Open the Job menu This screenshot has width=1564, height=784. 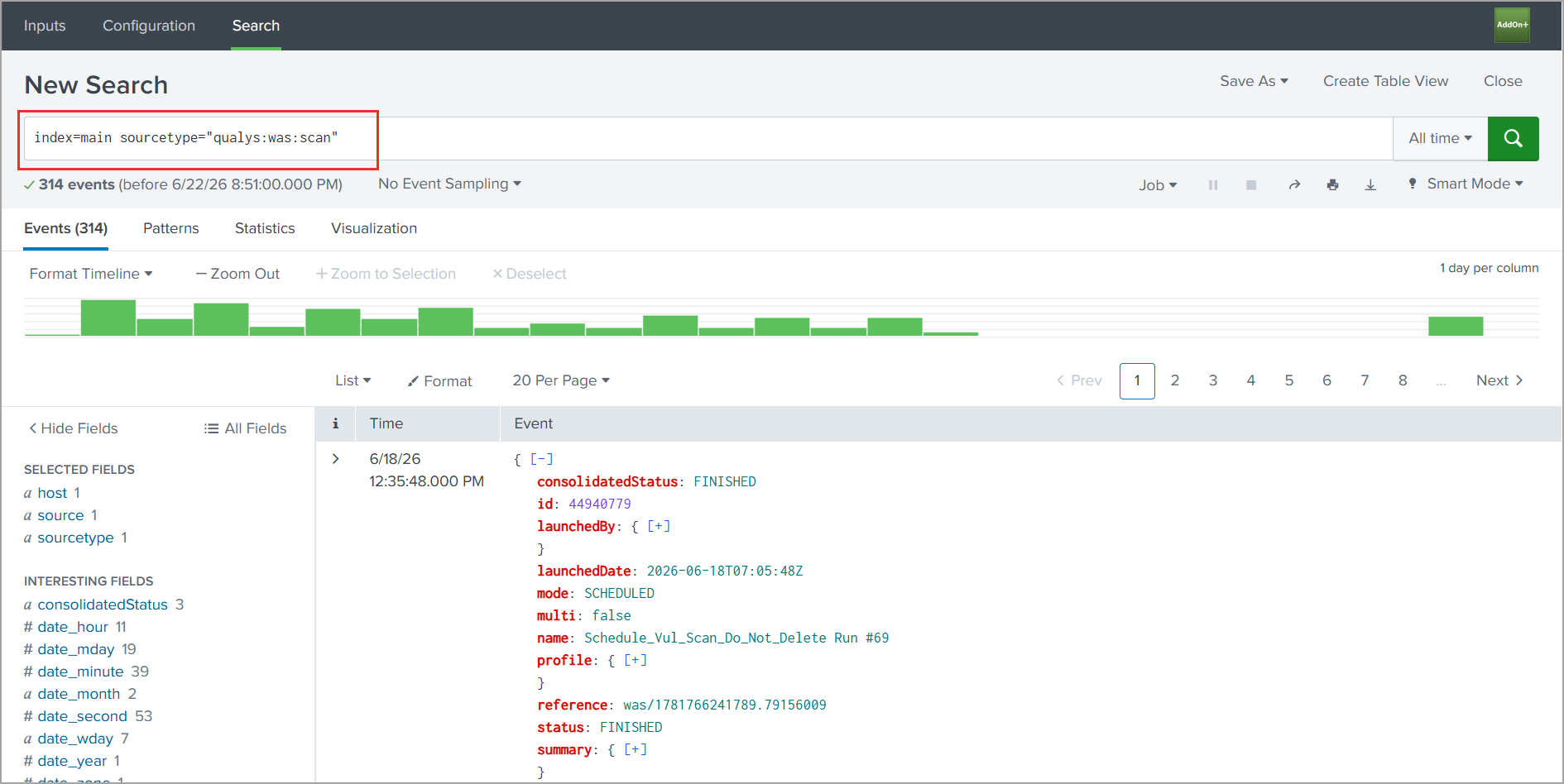click(x=1157, y=185)
